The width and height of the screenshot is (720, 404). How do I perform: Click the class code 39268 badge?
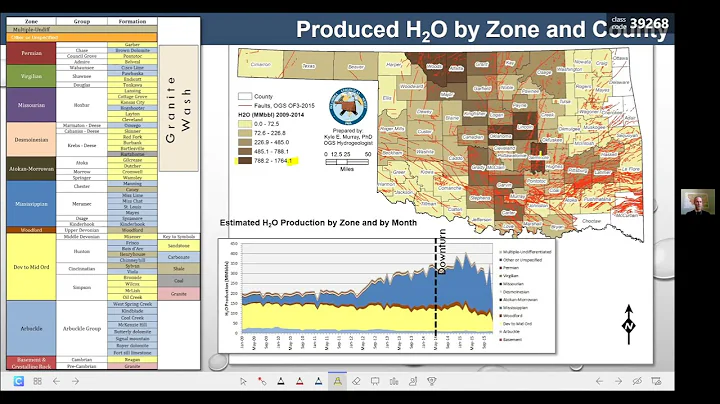tap(640, 23)
